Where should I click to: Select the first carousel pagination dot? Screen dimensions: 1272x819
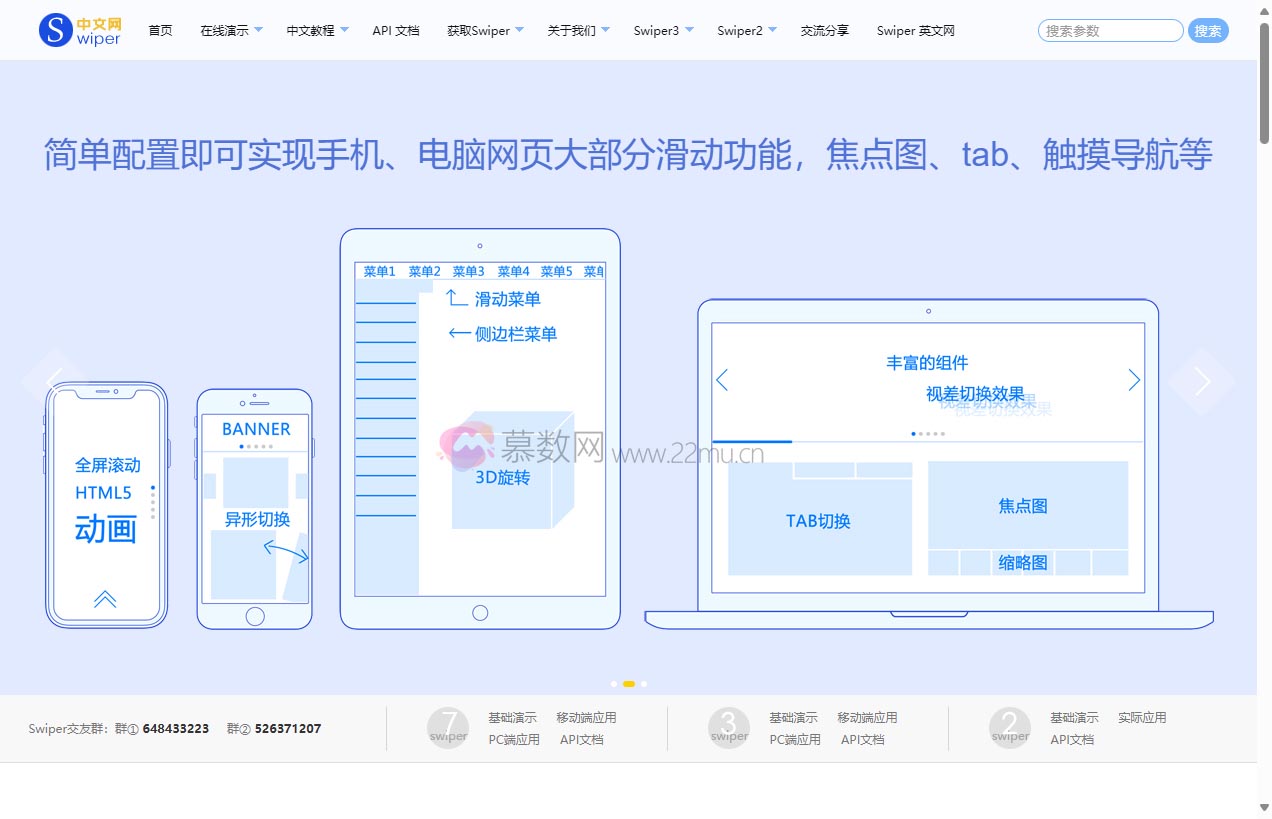(x=614, y=684)
